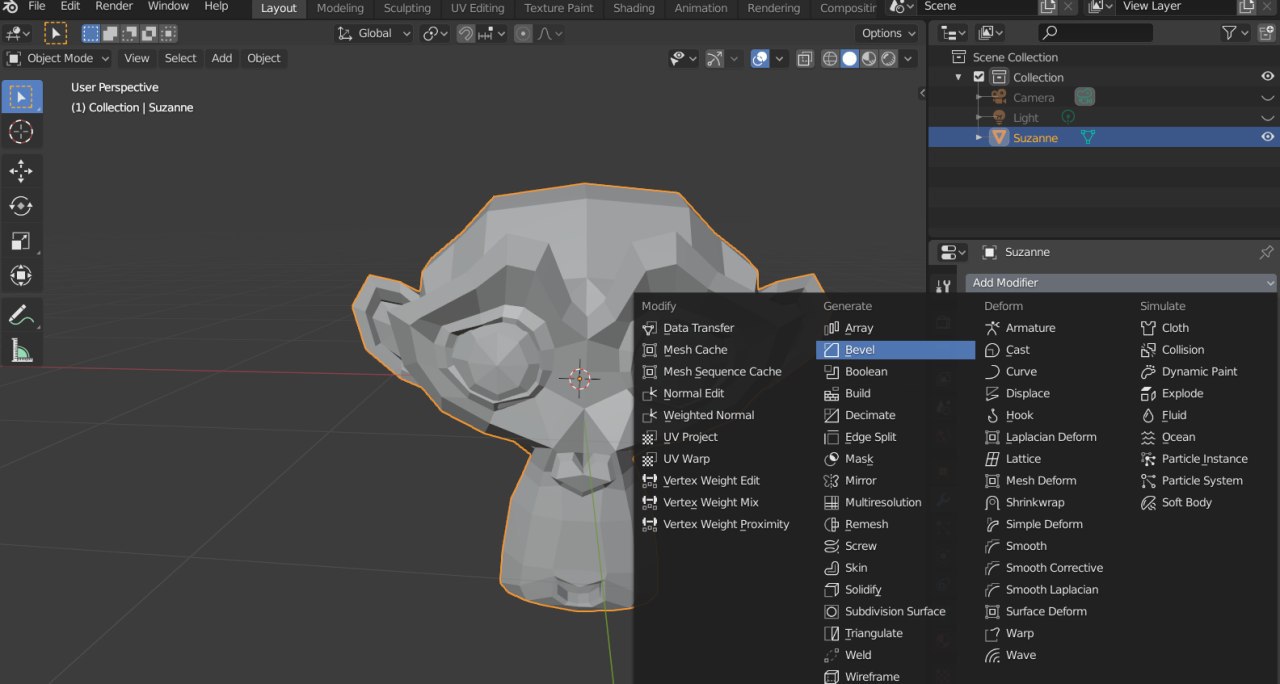Add the Mirror modifier from Generate
Viewport: 1280px width, 684px height.
849,480
